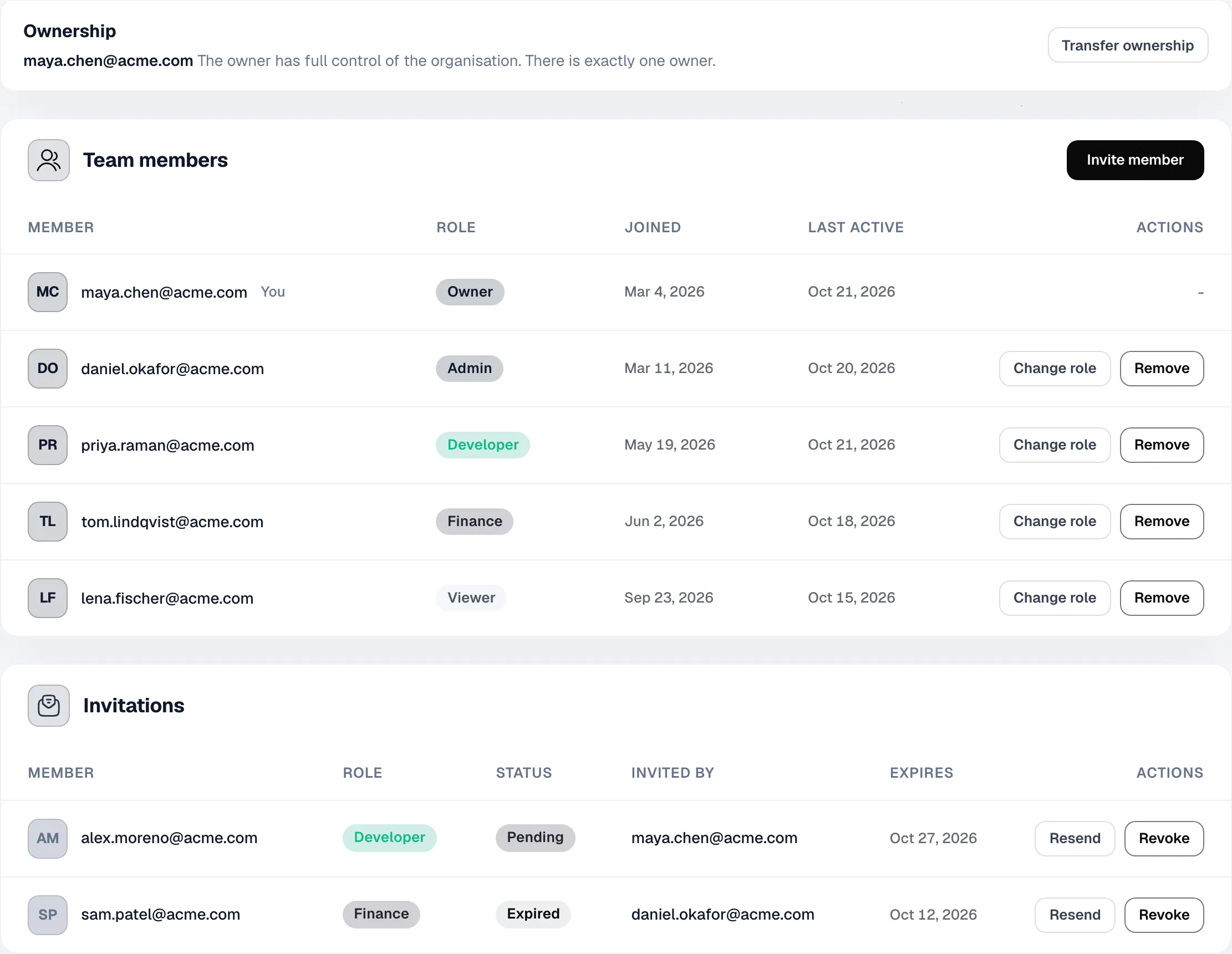Click the owner email in Ownership section
The width and height of the screenshot is (1232, 954).
click(108, 60)
